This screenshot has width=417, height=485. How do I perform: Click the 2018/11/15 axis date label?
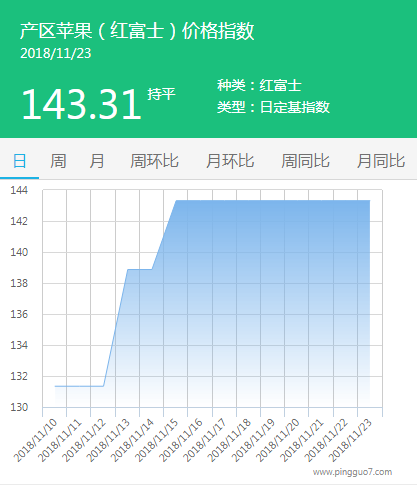pos(157,440)
